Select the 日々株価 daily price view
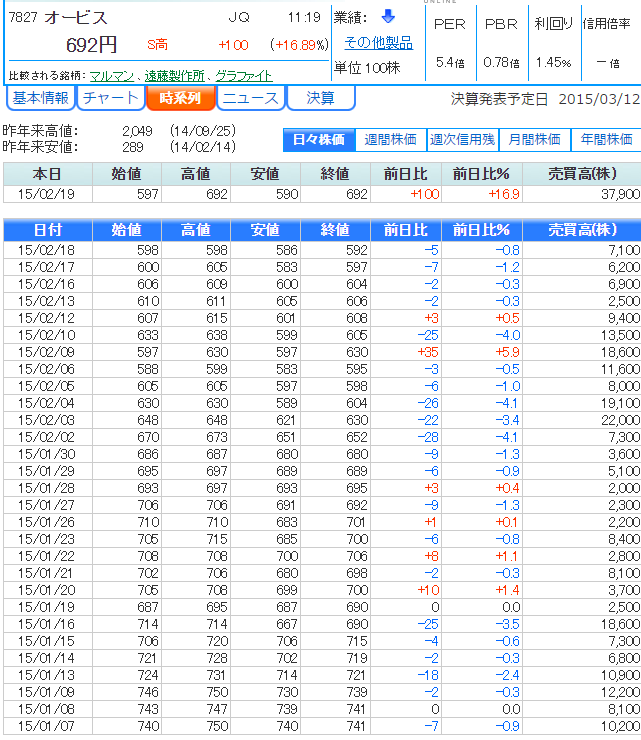 [x=319, y=139]
